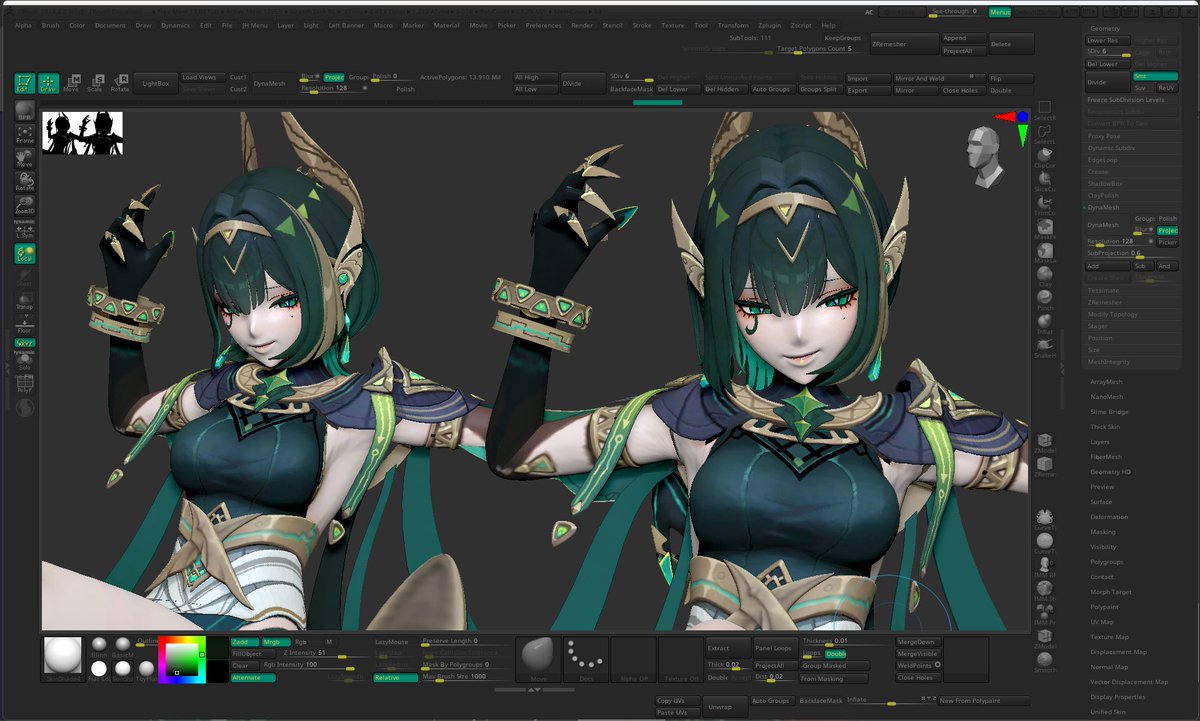This screenshot has height=721, width=1200.
Task: Adjust the Target Polygons Count slider
Action: tap(820, 48)
